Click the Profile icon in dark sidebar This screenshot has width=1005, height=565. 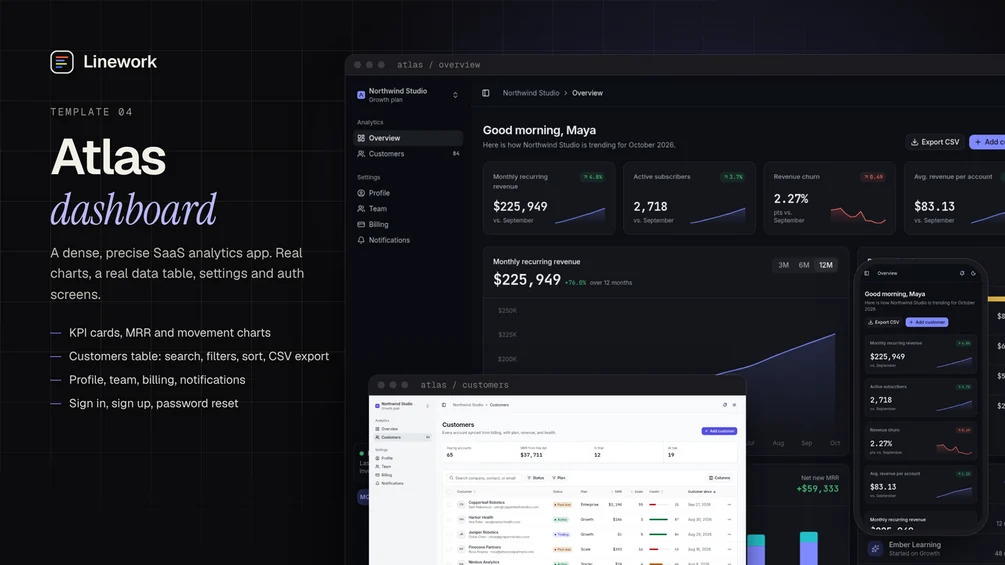pyautogui.click(x=361, y=193)
